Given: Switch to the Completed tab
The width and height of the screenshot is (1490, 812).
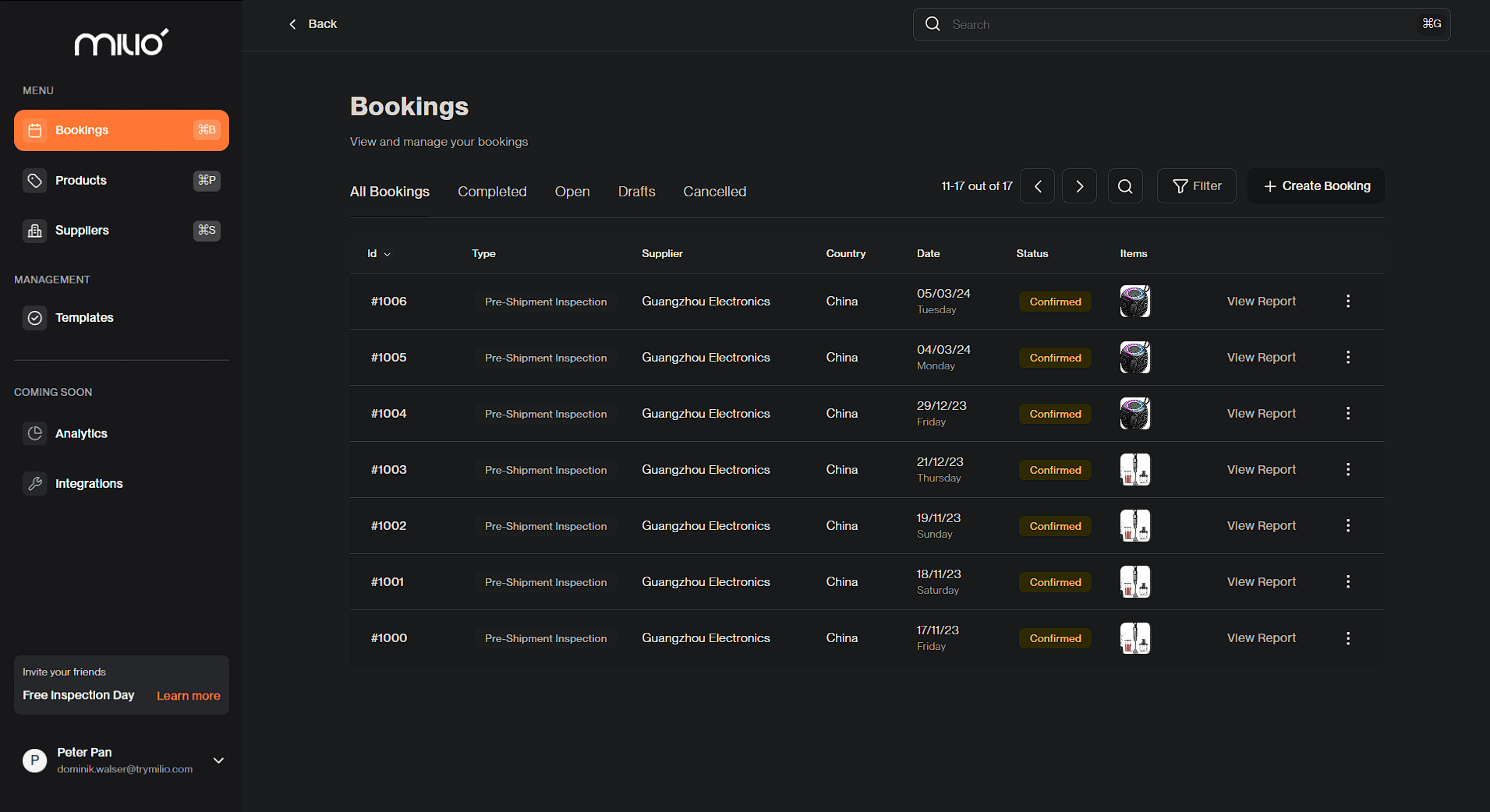Looking at the screenshot, I should click(492, 191).
